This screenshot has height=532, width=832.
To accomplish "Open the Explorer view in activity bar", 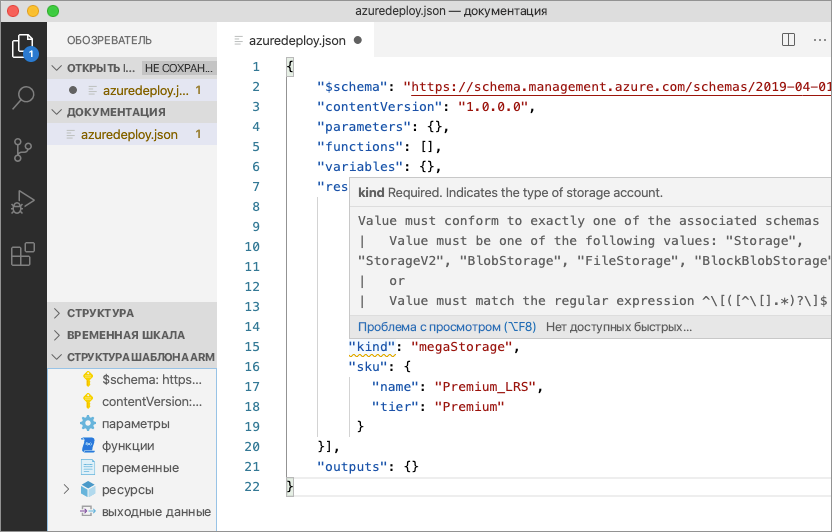I will pyautogui.click(x=23, y=47).
